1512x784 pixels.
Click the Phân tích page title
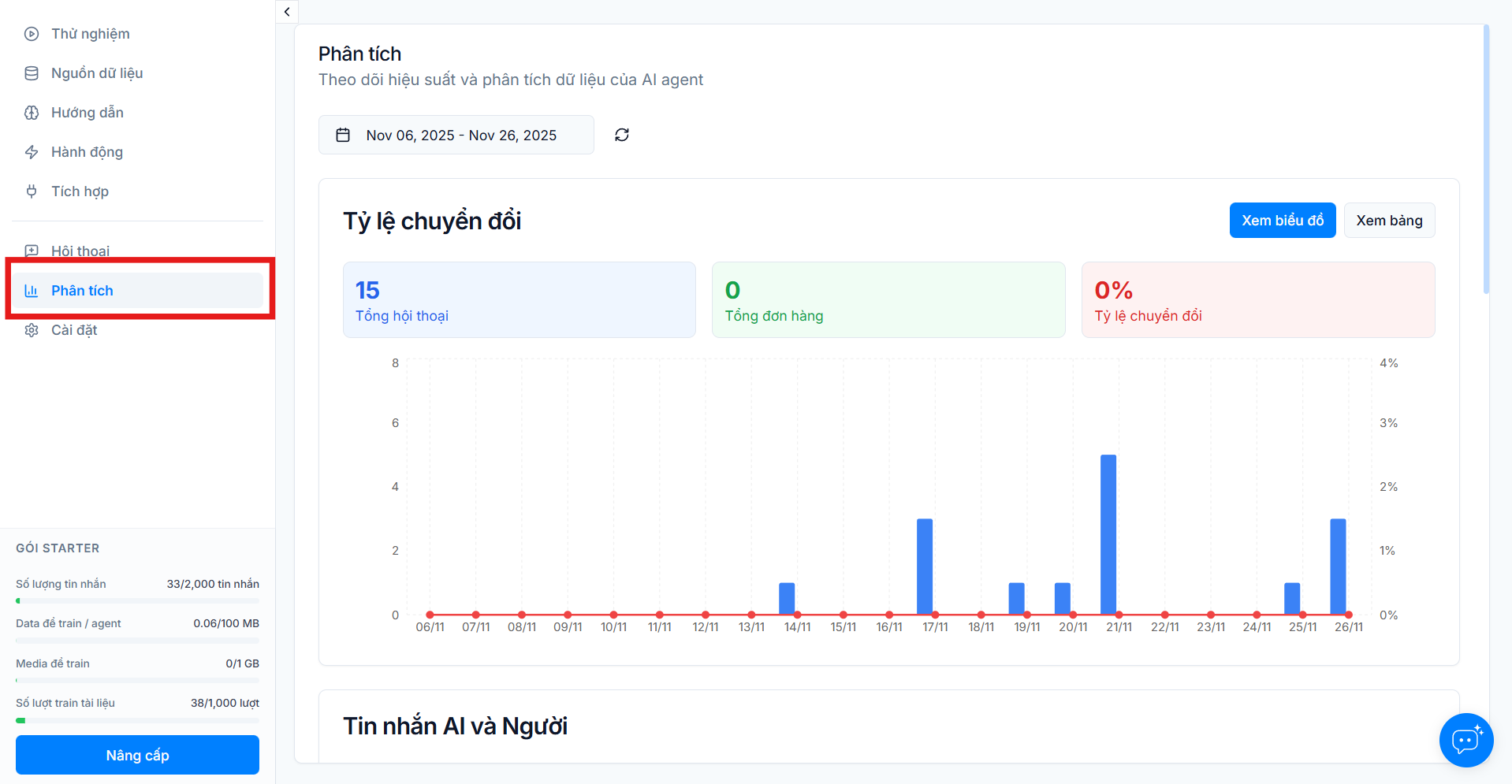tap(359, 54)
